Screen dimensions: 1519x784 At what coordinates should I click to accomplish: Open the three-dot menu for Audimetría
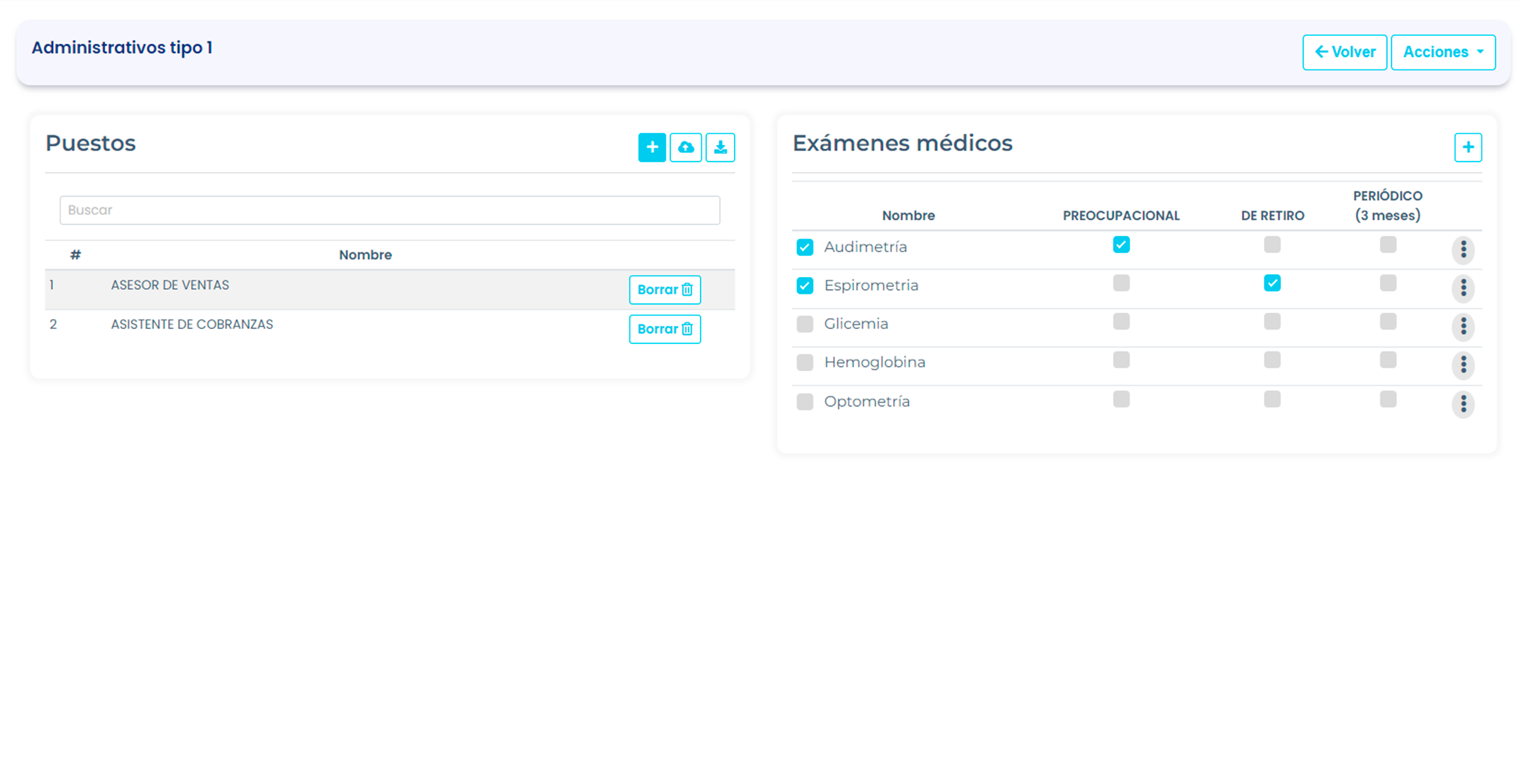(1463, 249)
